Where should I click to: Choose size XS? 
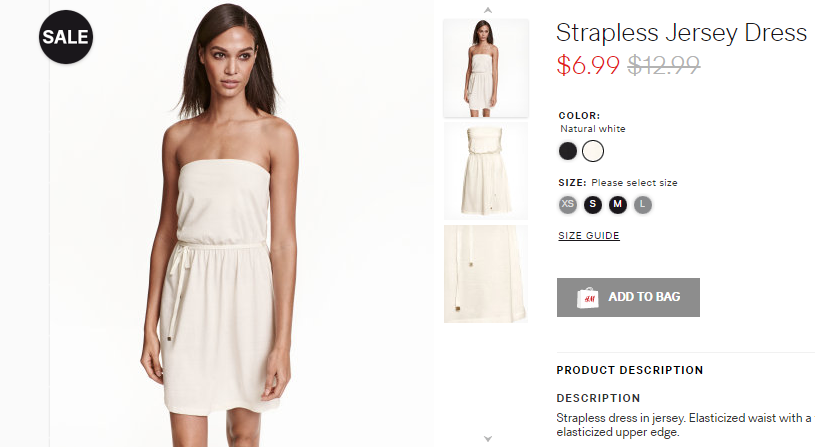click(568, 204)
